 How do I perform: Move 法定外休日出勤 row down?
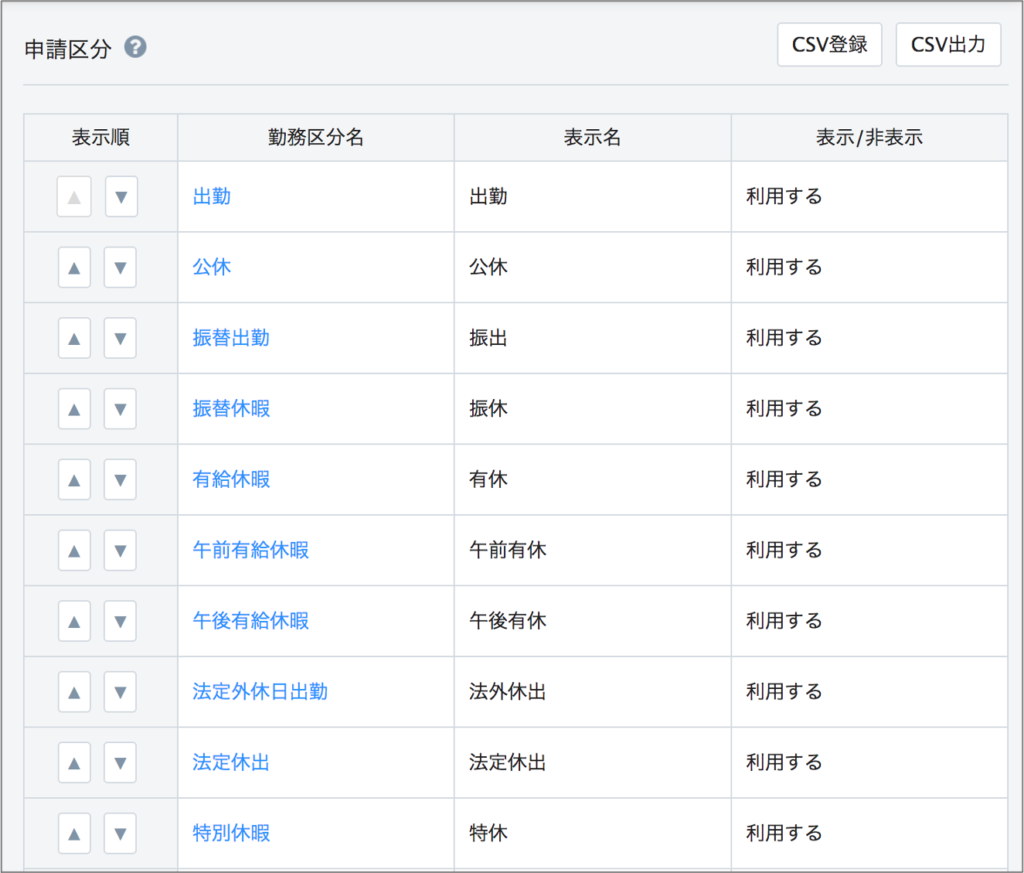[121, 691]
